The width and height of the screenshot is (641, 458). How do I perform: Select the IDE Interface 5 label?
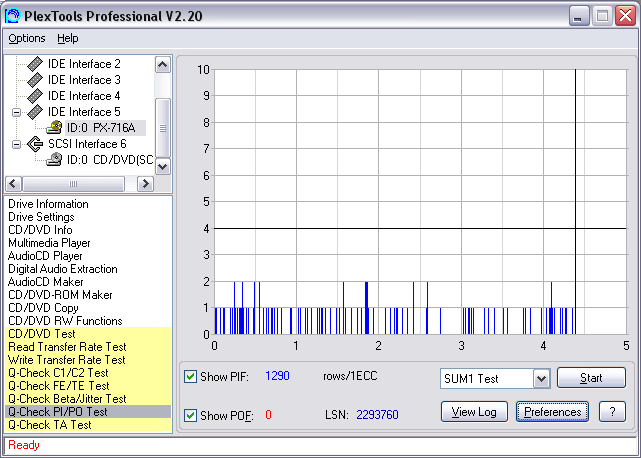(84, 112)
